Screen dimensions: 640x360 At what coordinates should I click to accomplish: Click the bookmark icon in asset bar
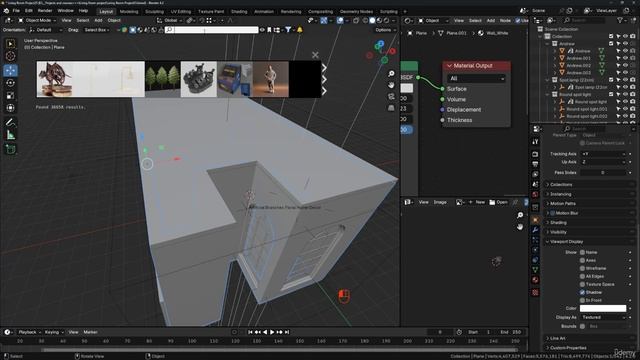tap(269, 30)
